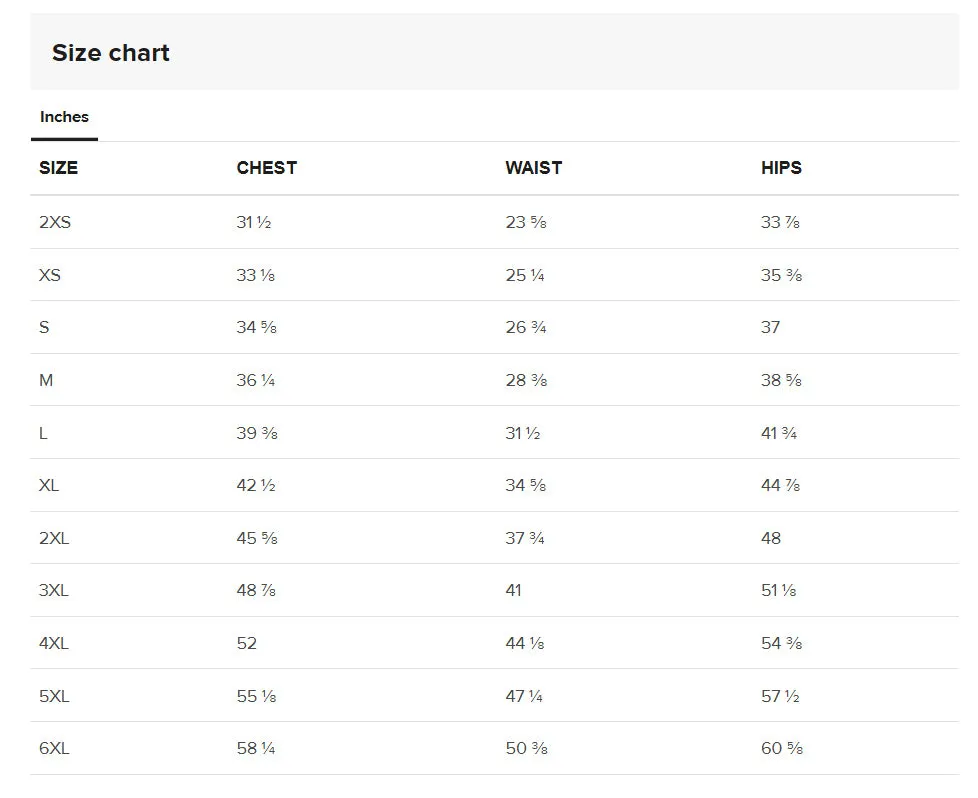The width and height of the screenshot is (978, 798).
Task: Click the S size row label
Action: [44, 328]
